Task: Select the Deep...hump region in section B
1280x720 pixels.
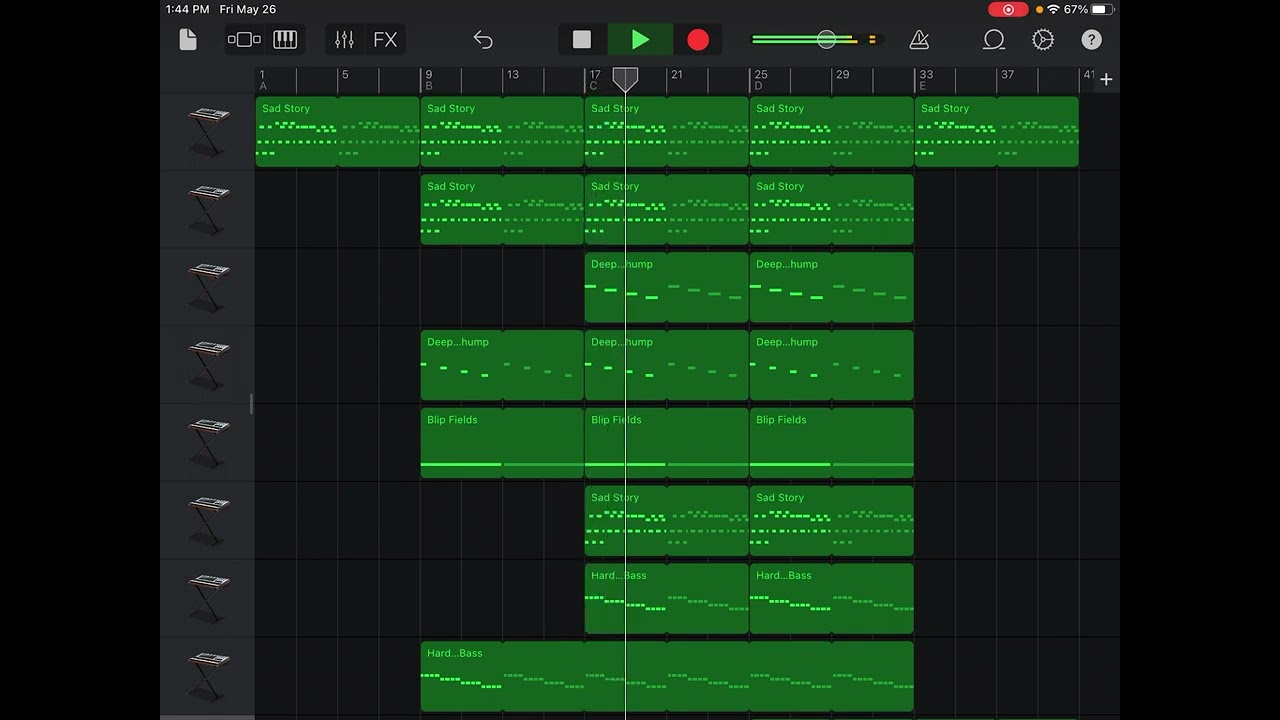Action: pyautogui.click(x=502, y=365)
